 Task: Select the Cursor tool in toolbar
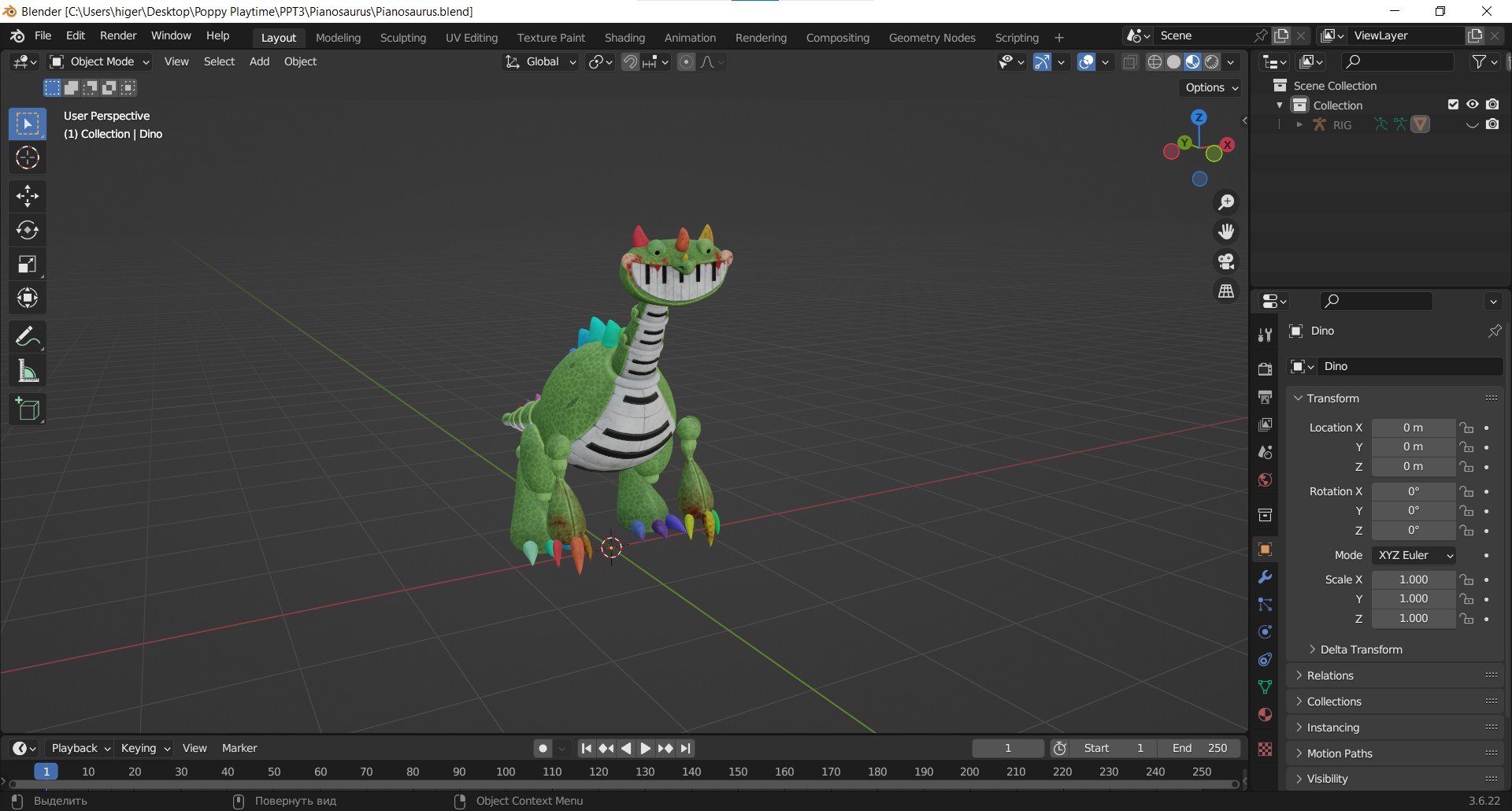tap(28, 158)
